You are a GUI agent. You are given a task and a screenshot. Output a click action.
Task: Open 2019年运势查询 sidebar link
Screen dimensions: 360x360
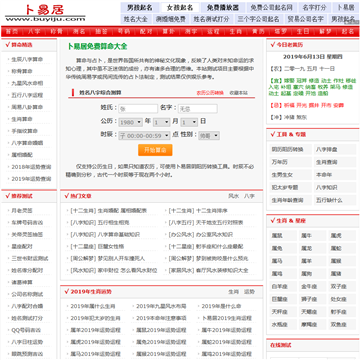[x=31, y=179]
